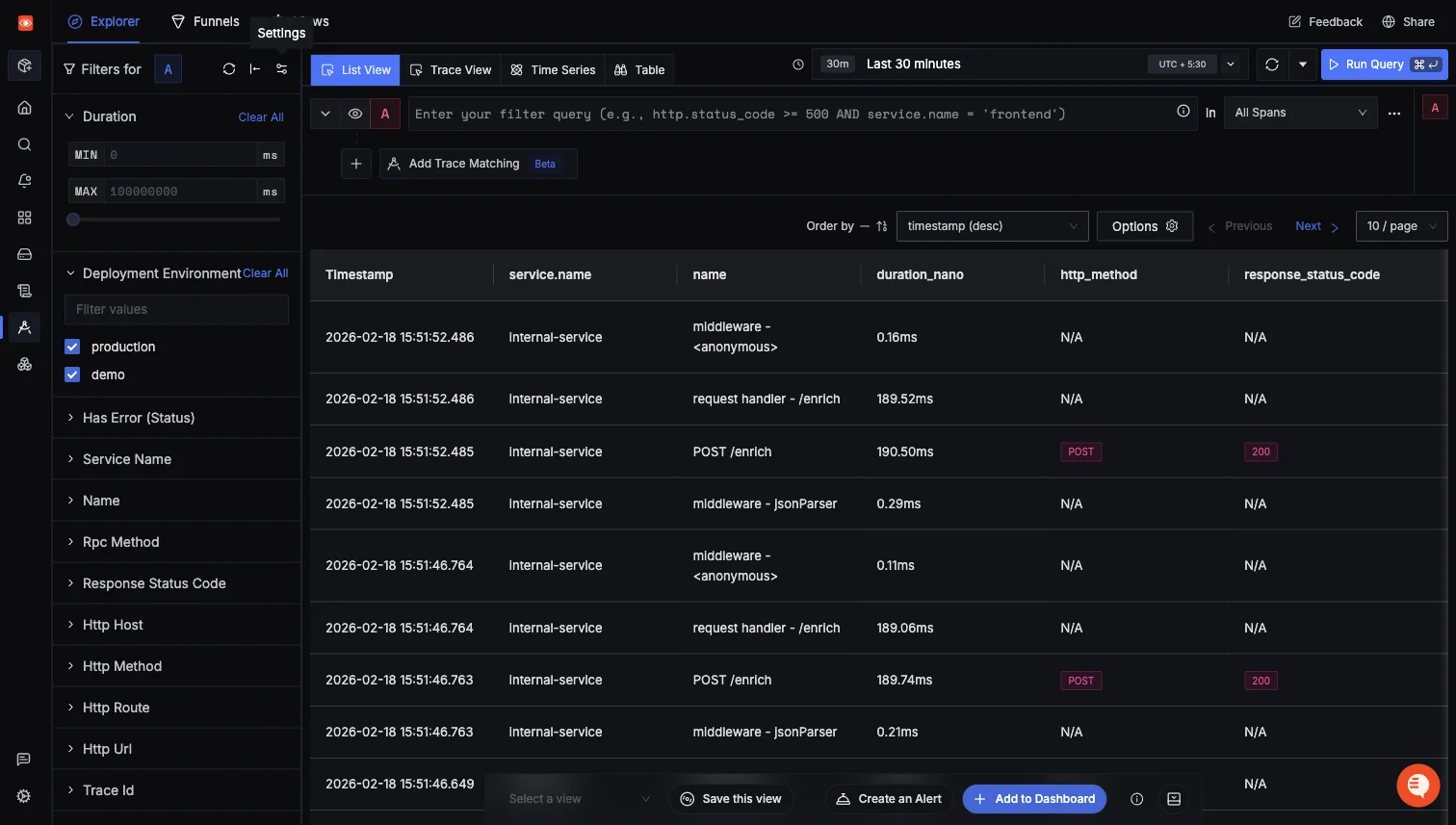This screenshot has width=1456, height=825.
Task: Open the Logs icon in the sidebar
Action: [x=24, y=290]
